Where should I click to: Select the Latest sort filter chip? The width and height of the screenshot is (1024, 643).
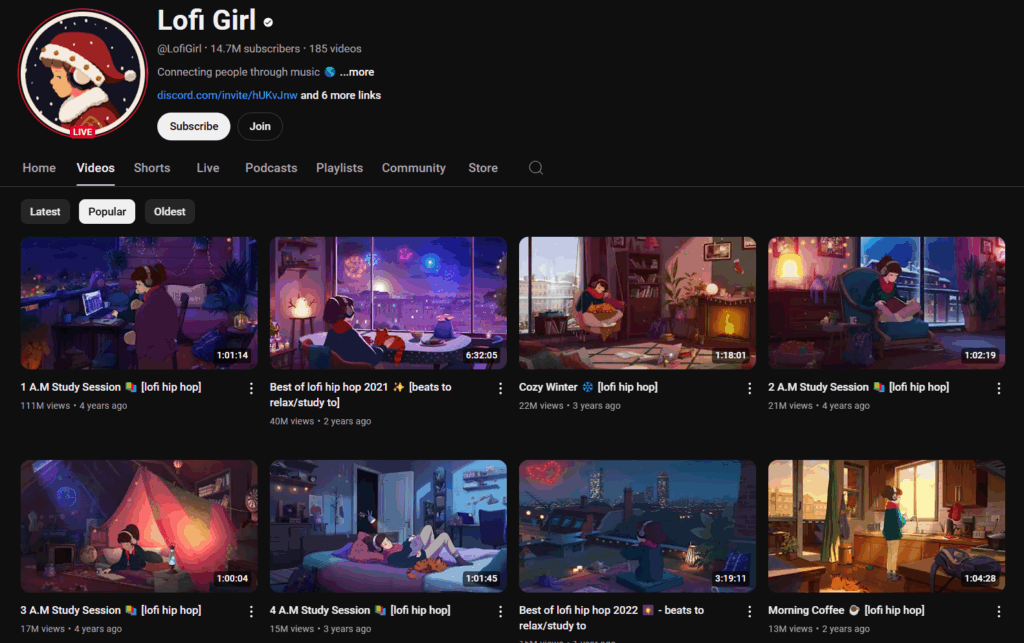point(45,212)
